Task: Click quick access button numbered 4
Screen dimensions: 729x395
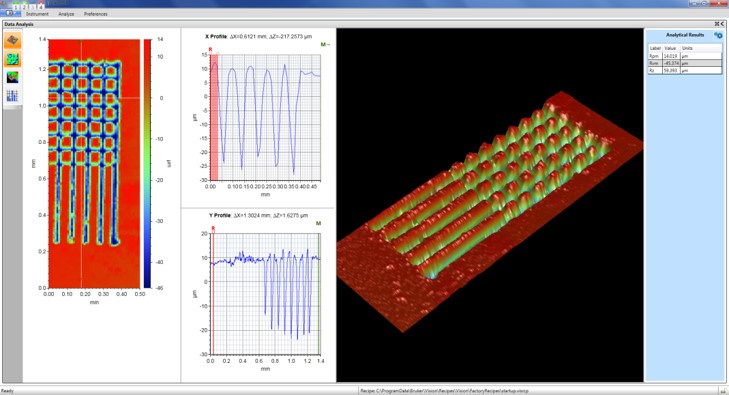Action: pos(41,7)
